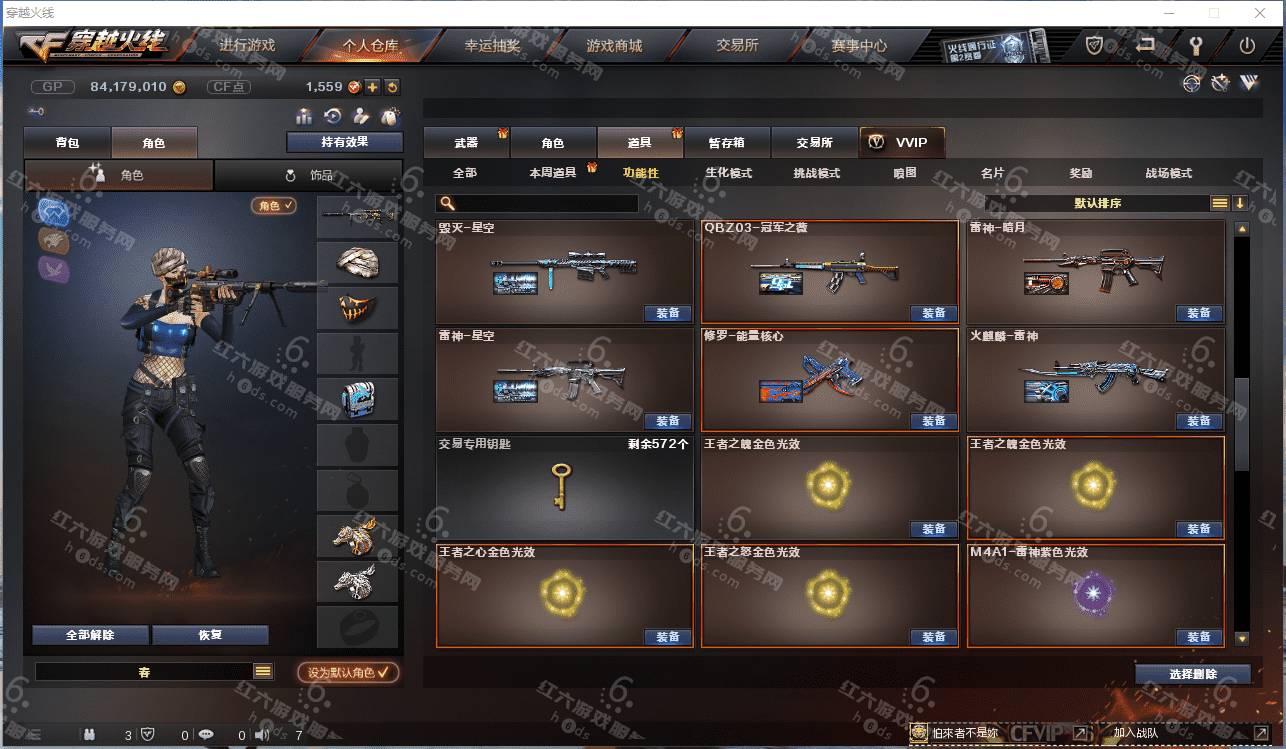The width and height of the screenshot is (1286, 749).
Task: Click the ranking podium icon above 持有效果
Action: [303, 116]
